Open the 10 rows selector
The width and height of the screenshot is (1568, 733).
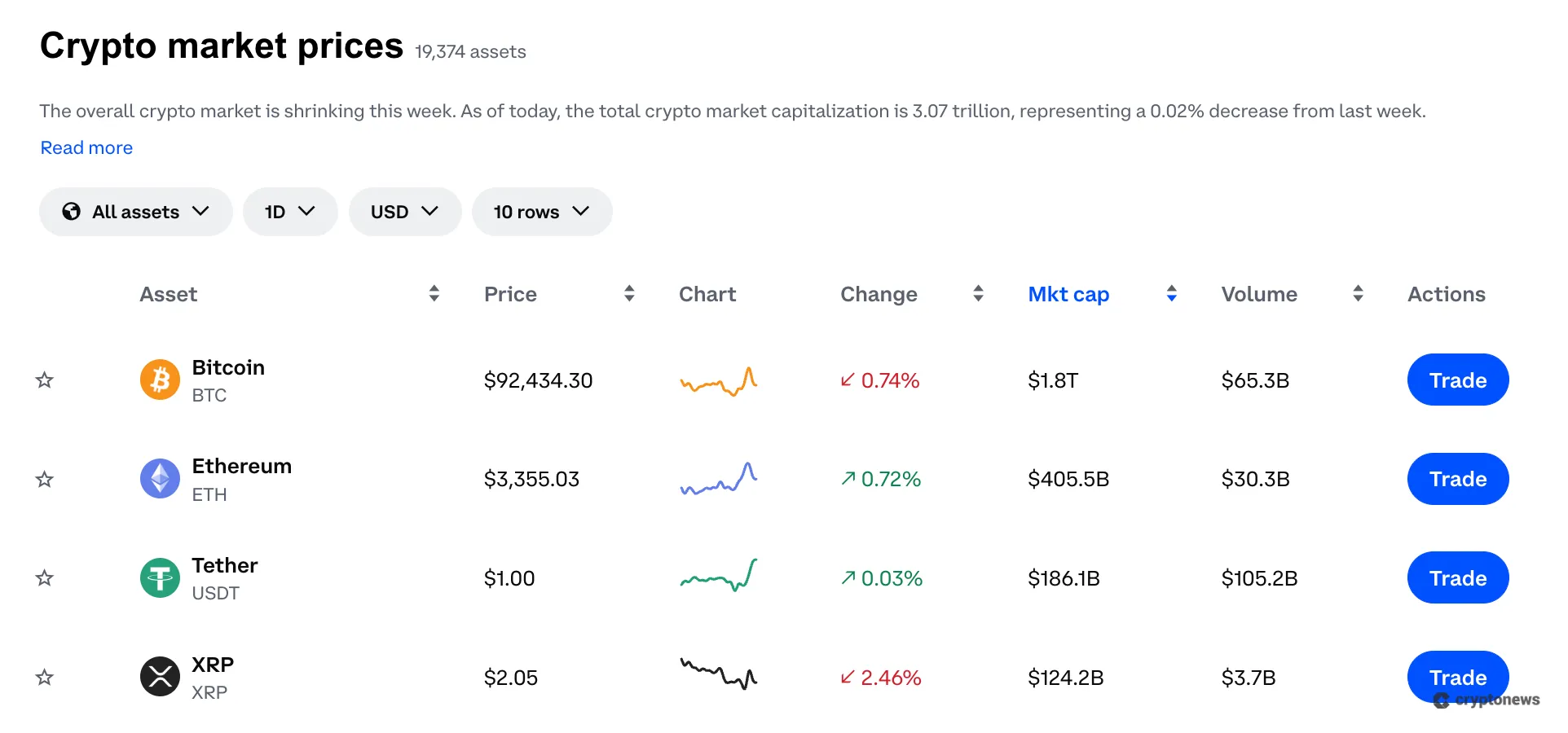[x=541, y=211]
